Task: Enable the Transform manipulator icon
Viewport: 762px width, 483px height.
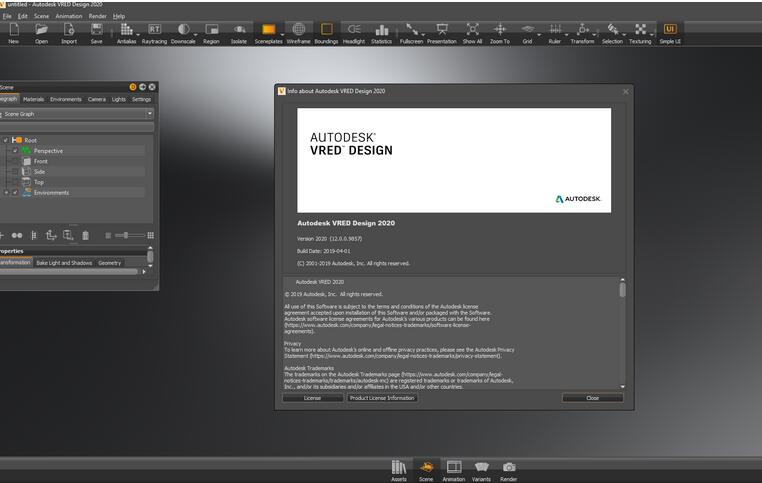Action: point(582,30)
